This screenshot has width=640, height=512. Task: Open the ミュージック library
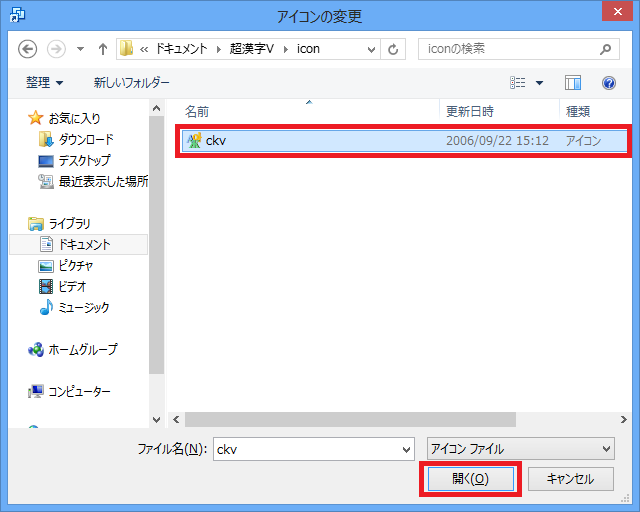[x=83, y=308]
